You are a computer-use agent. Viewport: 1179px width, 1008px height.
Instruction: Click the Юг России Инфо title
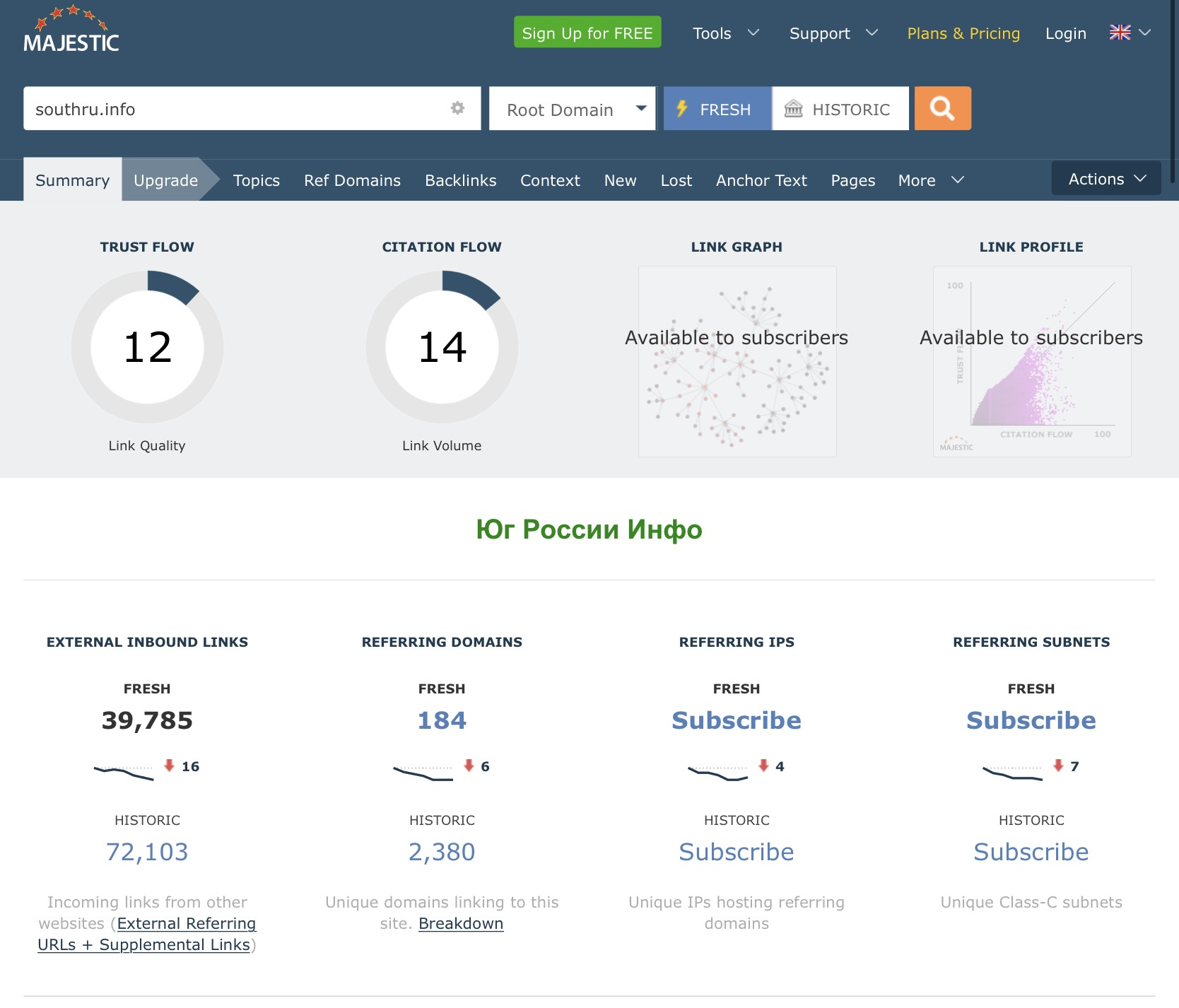589,529
